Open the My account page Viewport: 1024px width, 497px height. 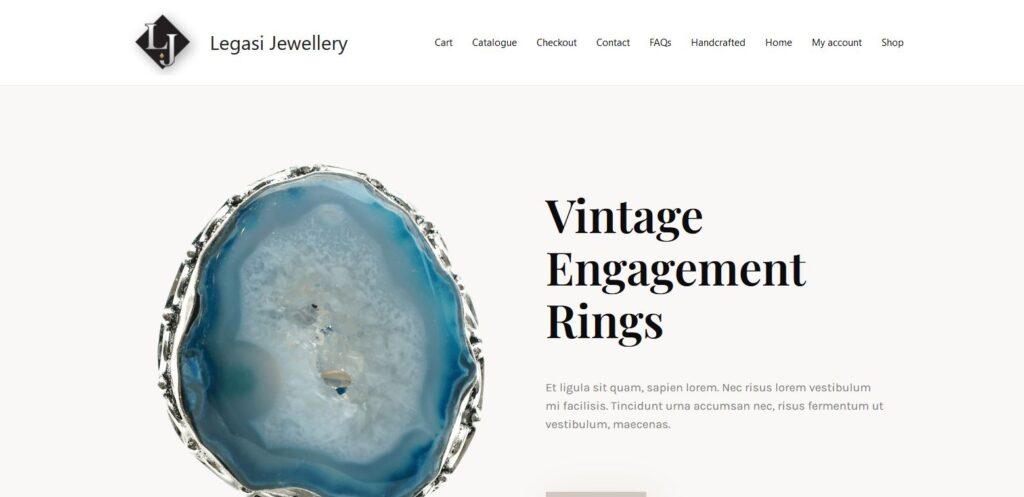[x=837, y=42]
